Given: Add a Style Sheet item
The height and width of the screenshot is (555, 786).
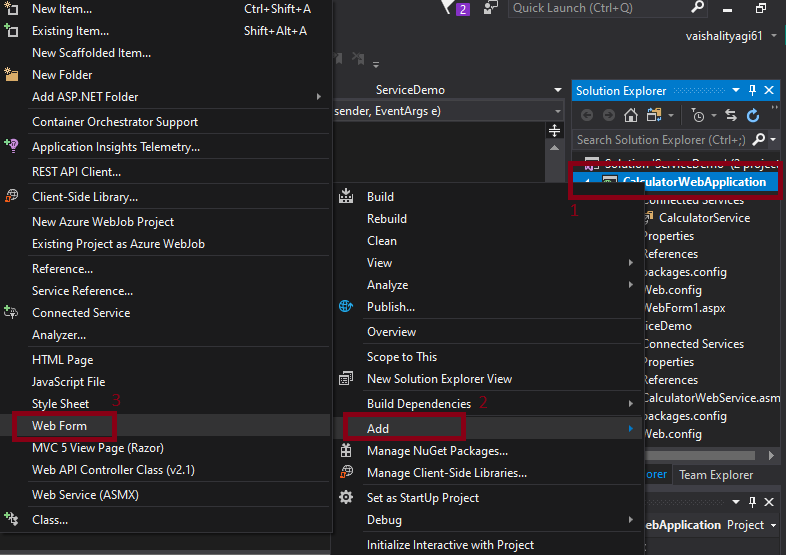Looking at the screenshot, I should (x=165, y=404).
